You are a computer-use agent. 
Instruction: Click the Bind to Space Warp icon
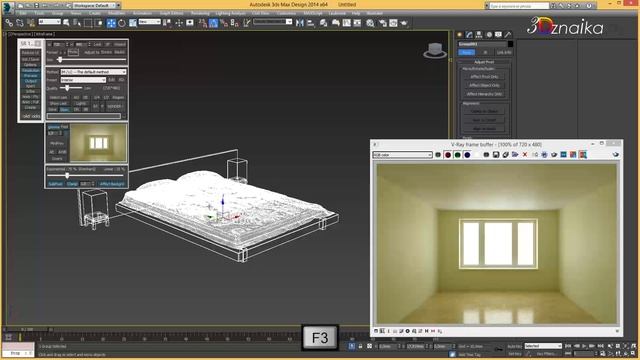31,23
